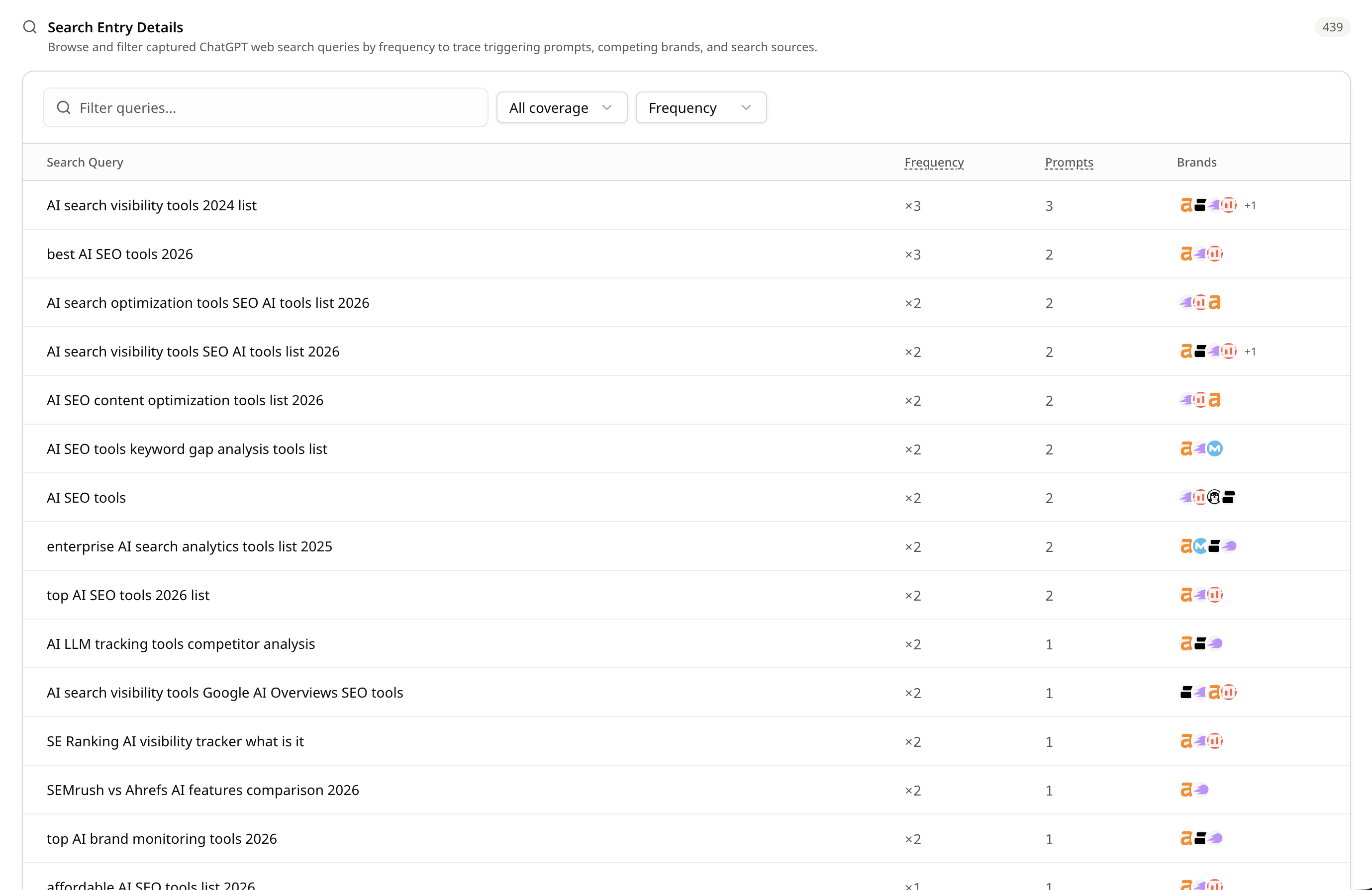Sort by the Frequency column header
The width and height of the screenshot is (1372, 890).
coord(934,163)
